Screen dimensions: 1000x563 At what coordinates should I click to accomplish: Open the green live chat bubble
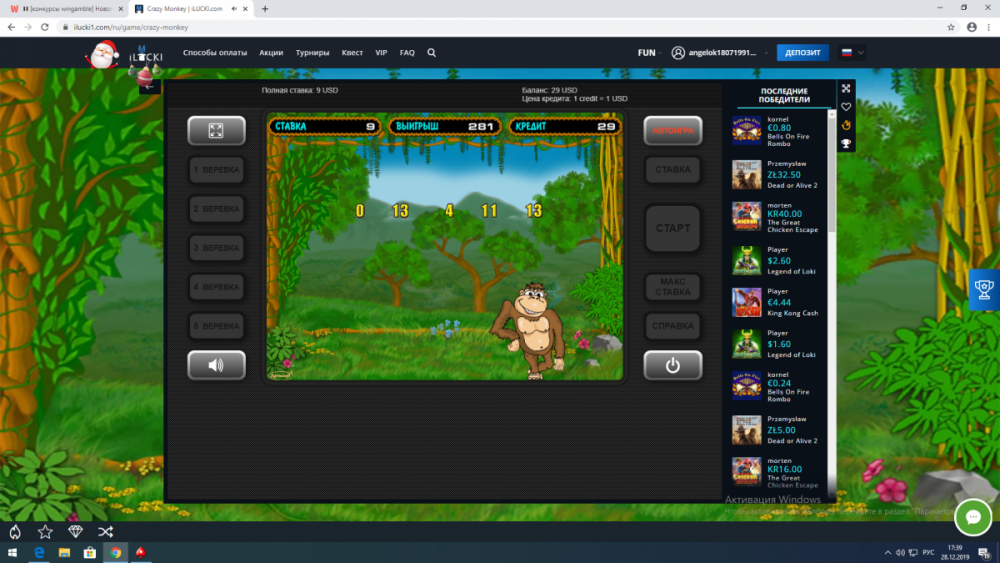[972, 517]
